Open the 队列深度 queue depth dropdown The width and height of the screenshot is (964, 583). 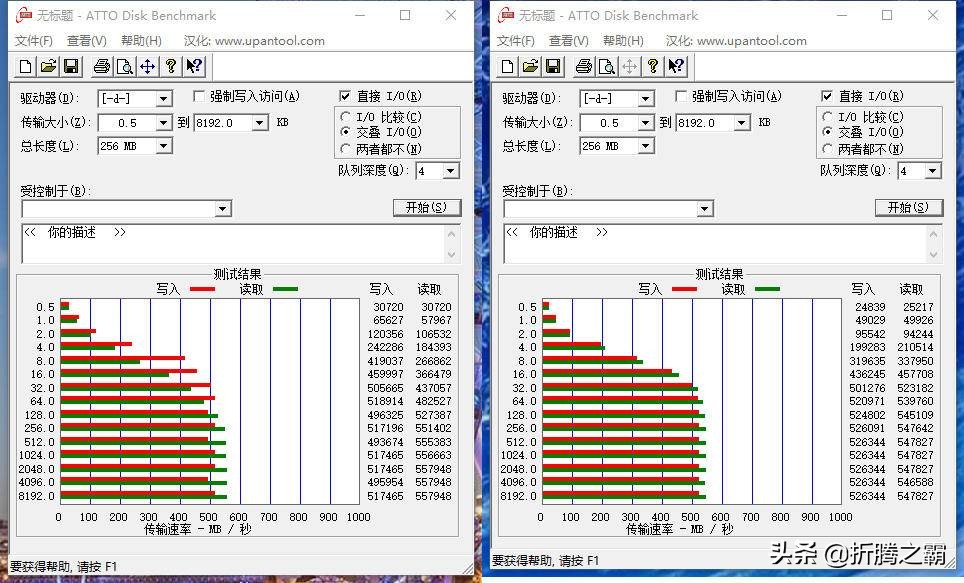point(449,170)
